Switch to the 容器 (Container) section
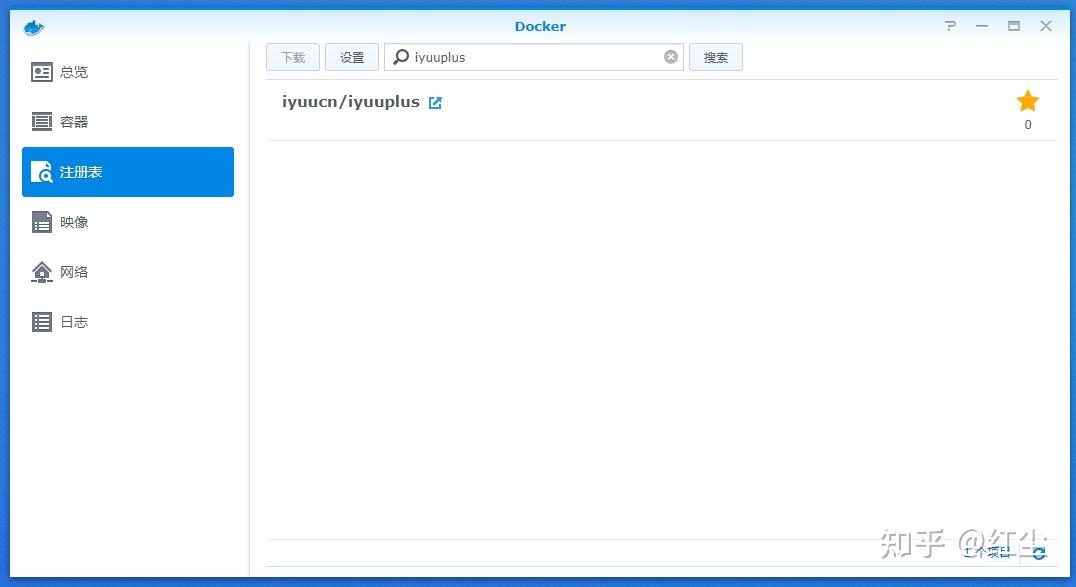Viewport: 1076px width, 587px height. [x=73, y=121]
